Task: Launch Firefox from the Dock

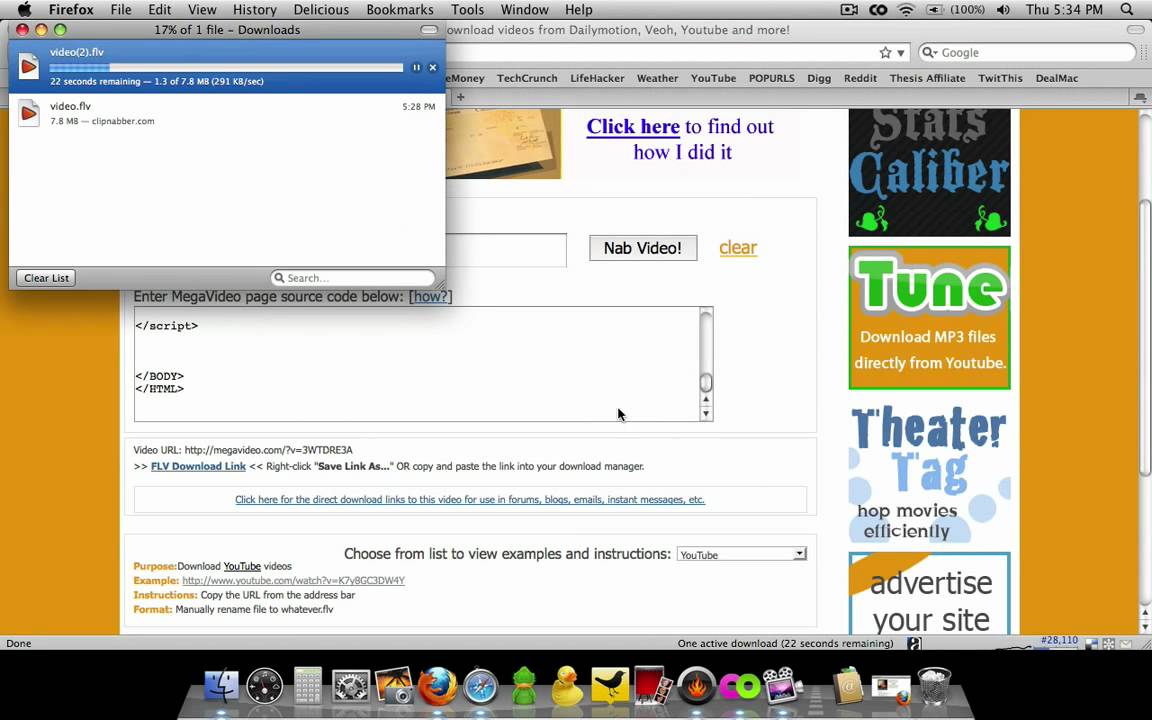Action: point(437,687)
